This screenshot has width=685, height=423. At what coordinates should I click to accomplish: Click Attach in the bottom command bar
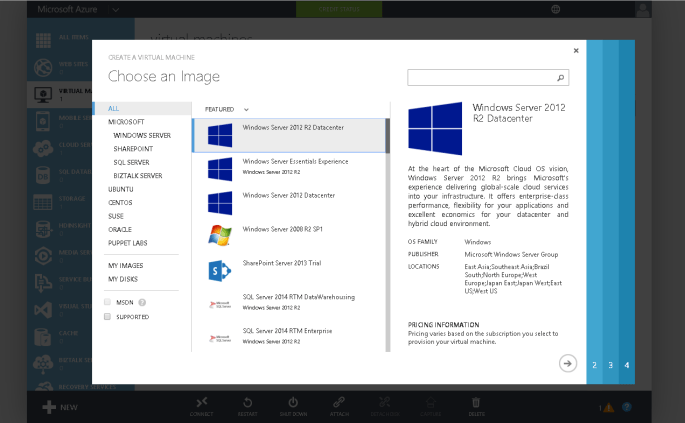(x=339, y=406)
